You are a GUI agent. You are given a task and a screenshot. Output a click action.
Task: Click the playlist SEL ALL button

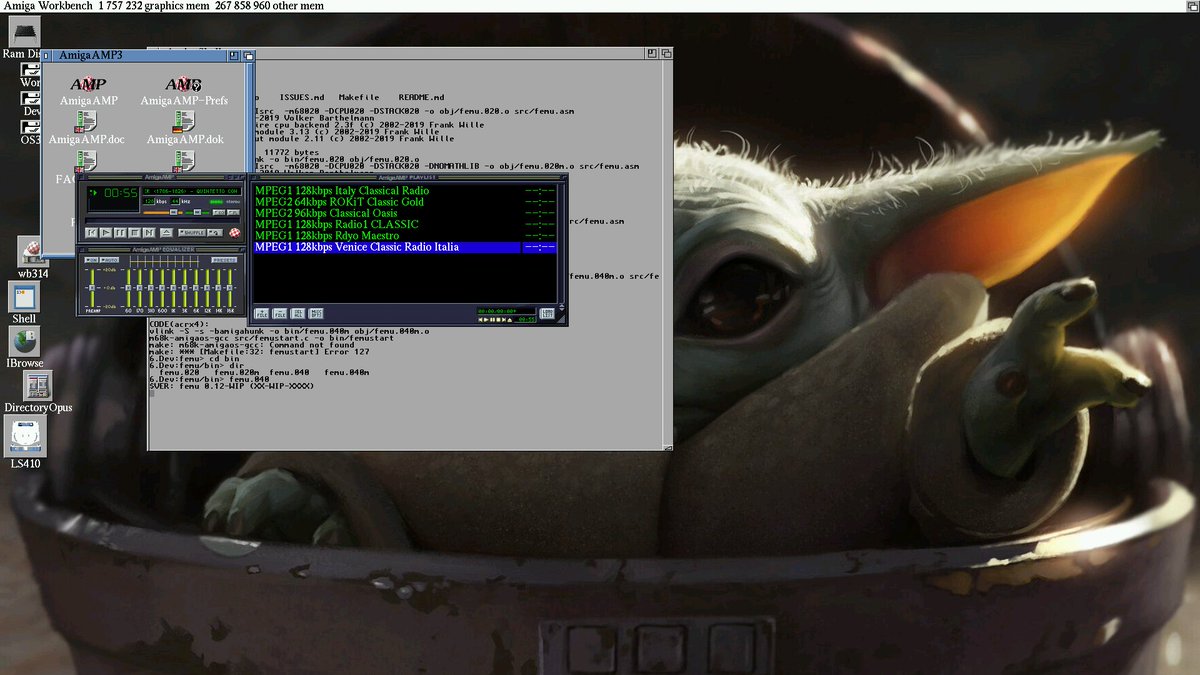(297, 314)
